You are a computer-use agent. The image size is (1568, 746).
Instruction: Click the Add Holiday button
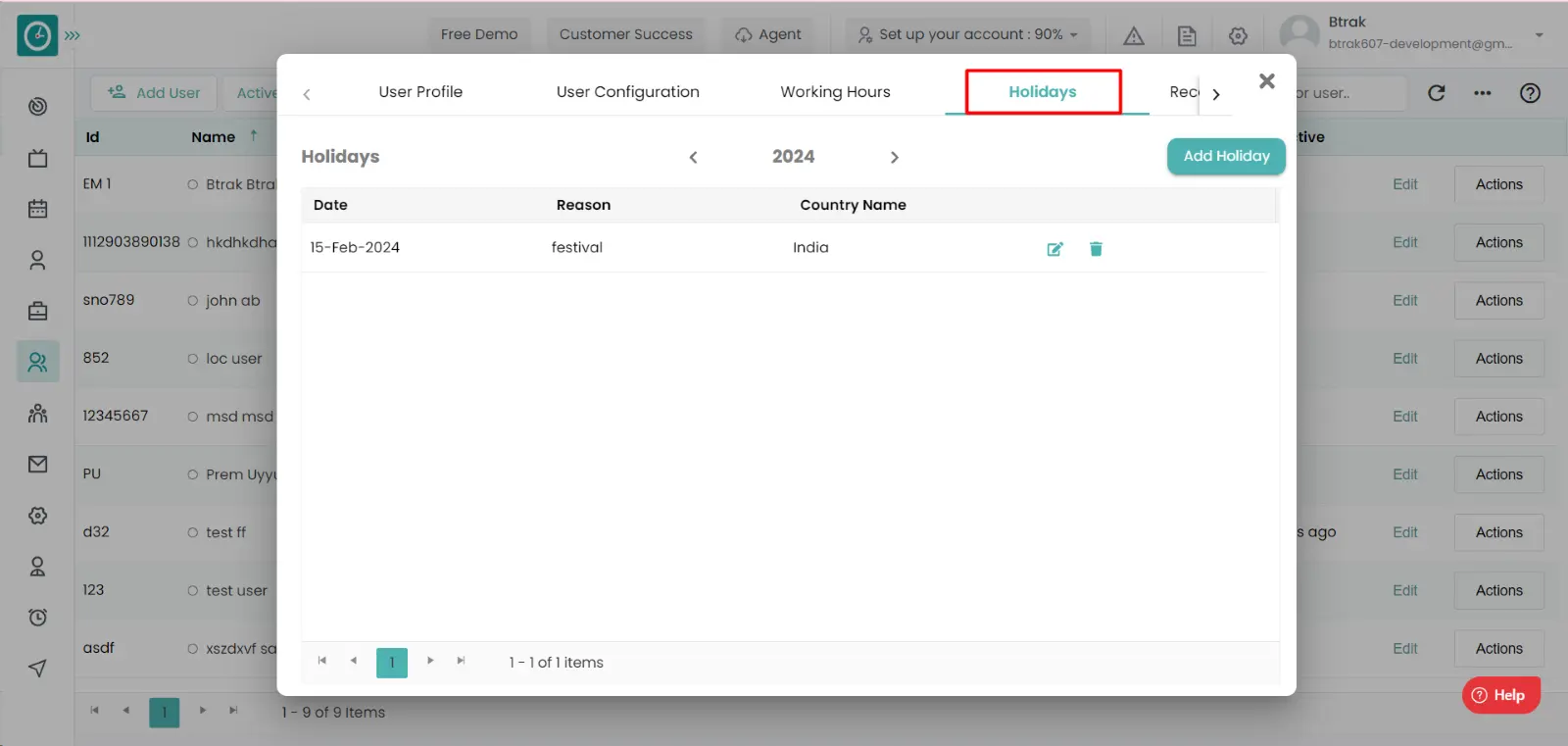(1226, 156)
